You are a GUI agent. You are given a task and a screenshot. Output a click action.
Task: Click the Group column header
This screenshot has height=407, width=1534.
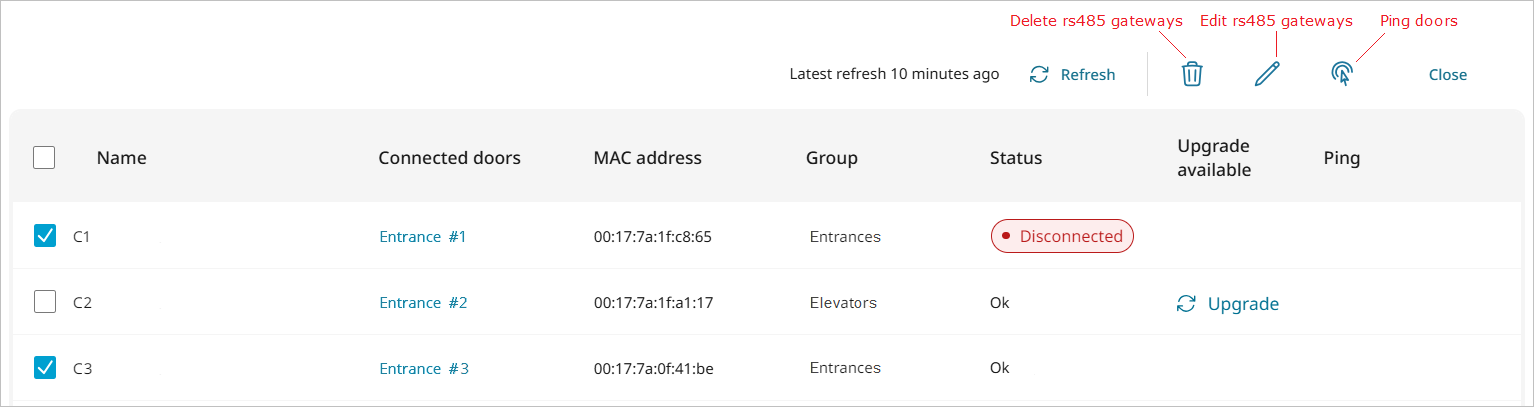click(x=831, y=158)
